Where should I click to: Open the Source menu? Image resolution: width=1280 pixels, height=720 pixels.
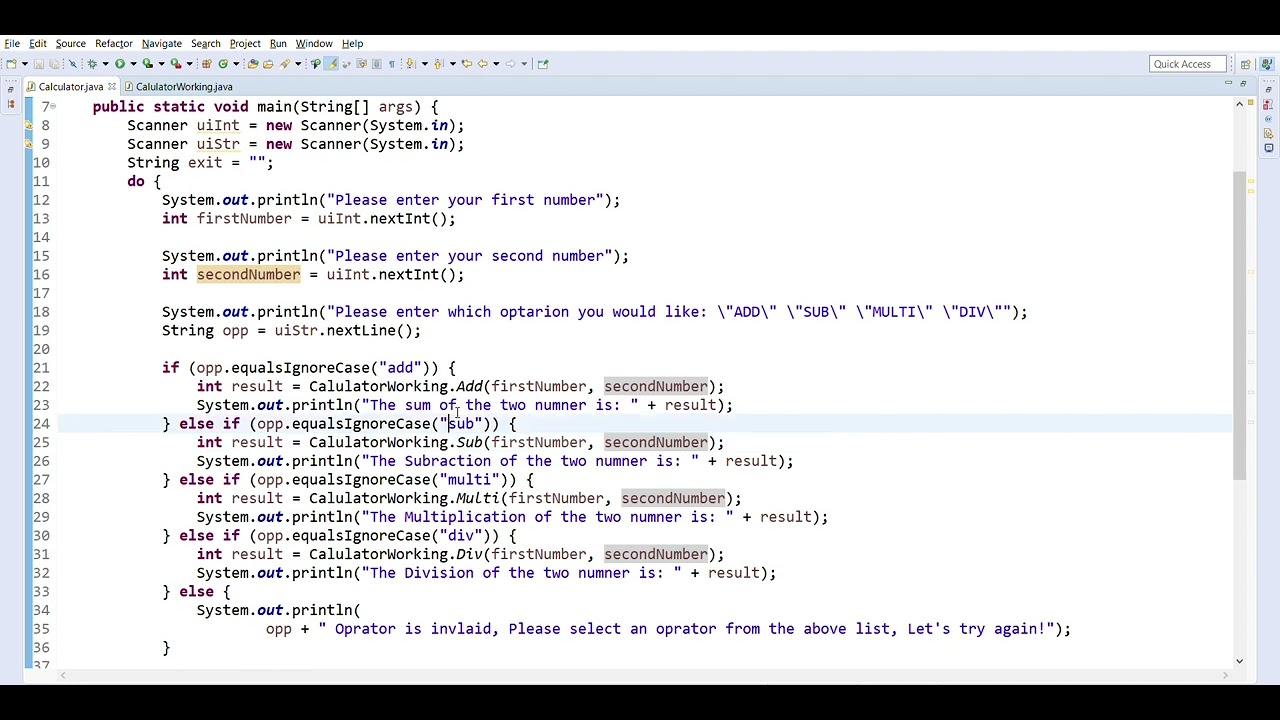[x=70, y=43]
